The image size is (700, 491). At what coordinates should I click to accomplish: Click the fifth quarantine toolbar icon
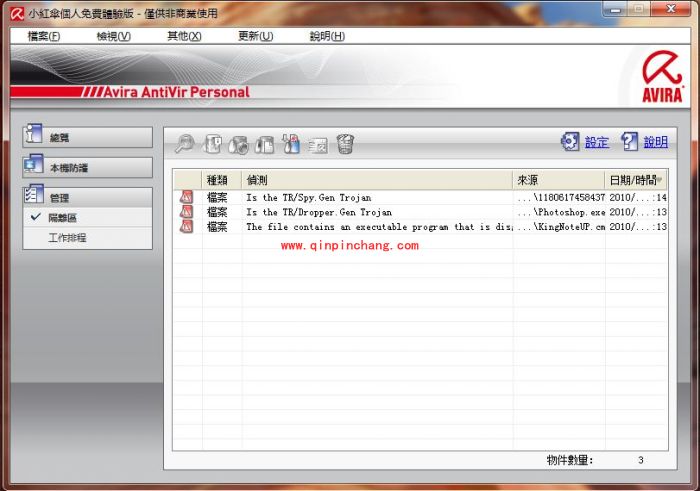click(x=292, y=144)
